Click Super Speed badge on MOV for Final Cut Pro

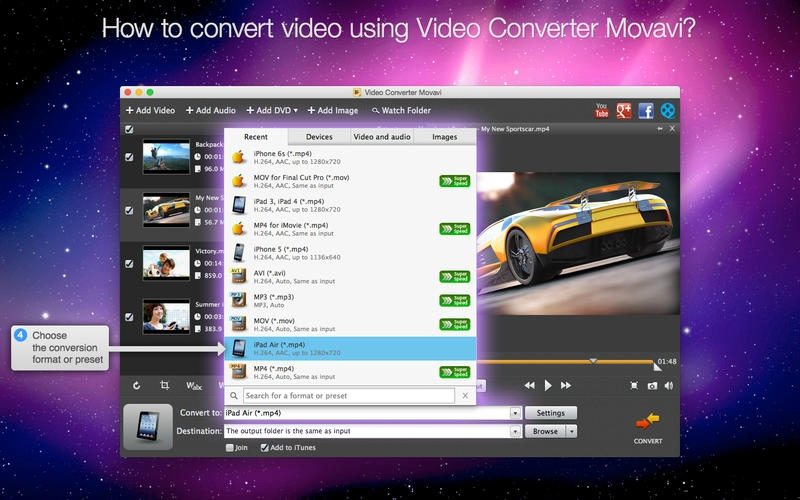coord(455,181)
